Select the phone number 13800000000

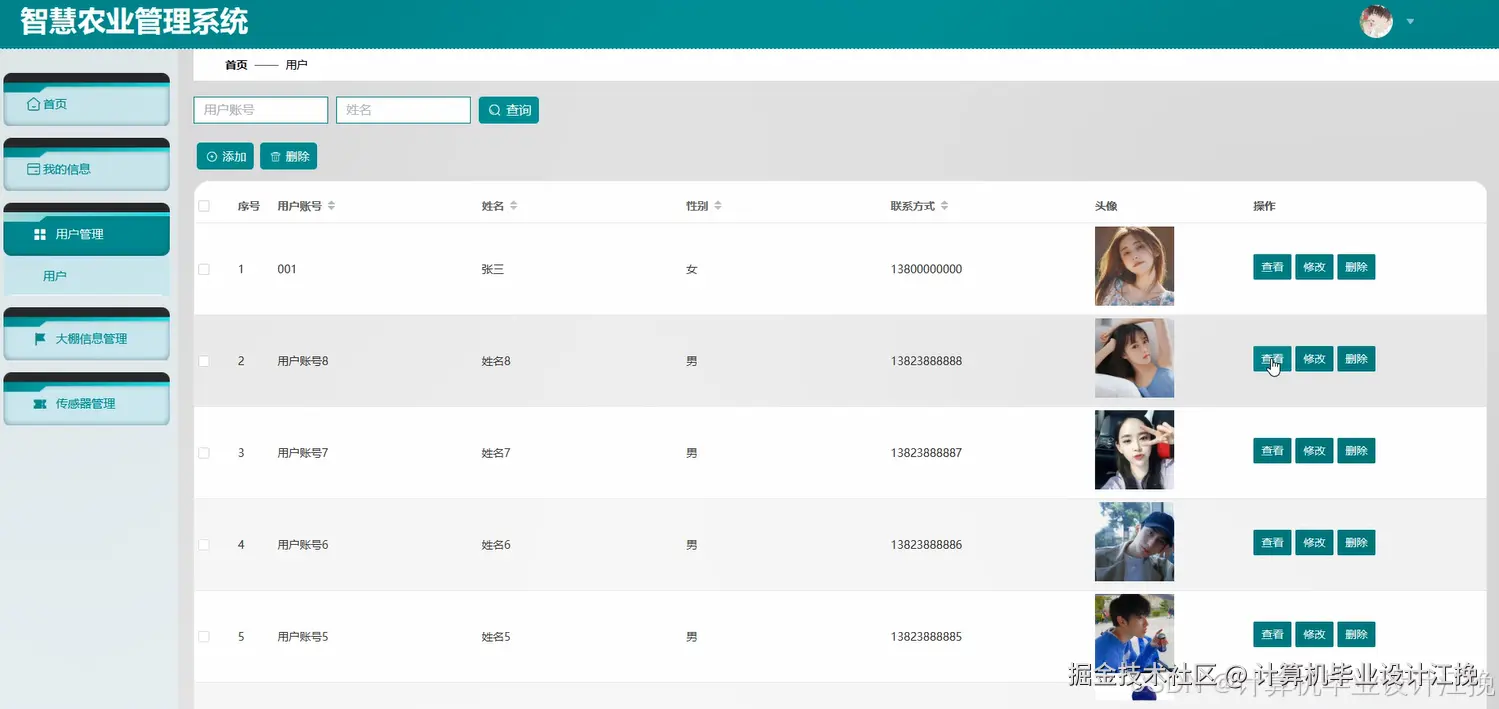click(926, 269)
